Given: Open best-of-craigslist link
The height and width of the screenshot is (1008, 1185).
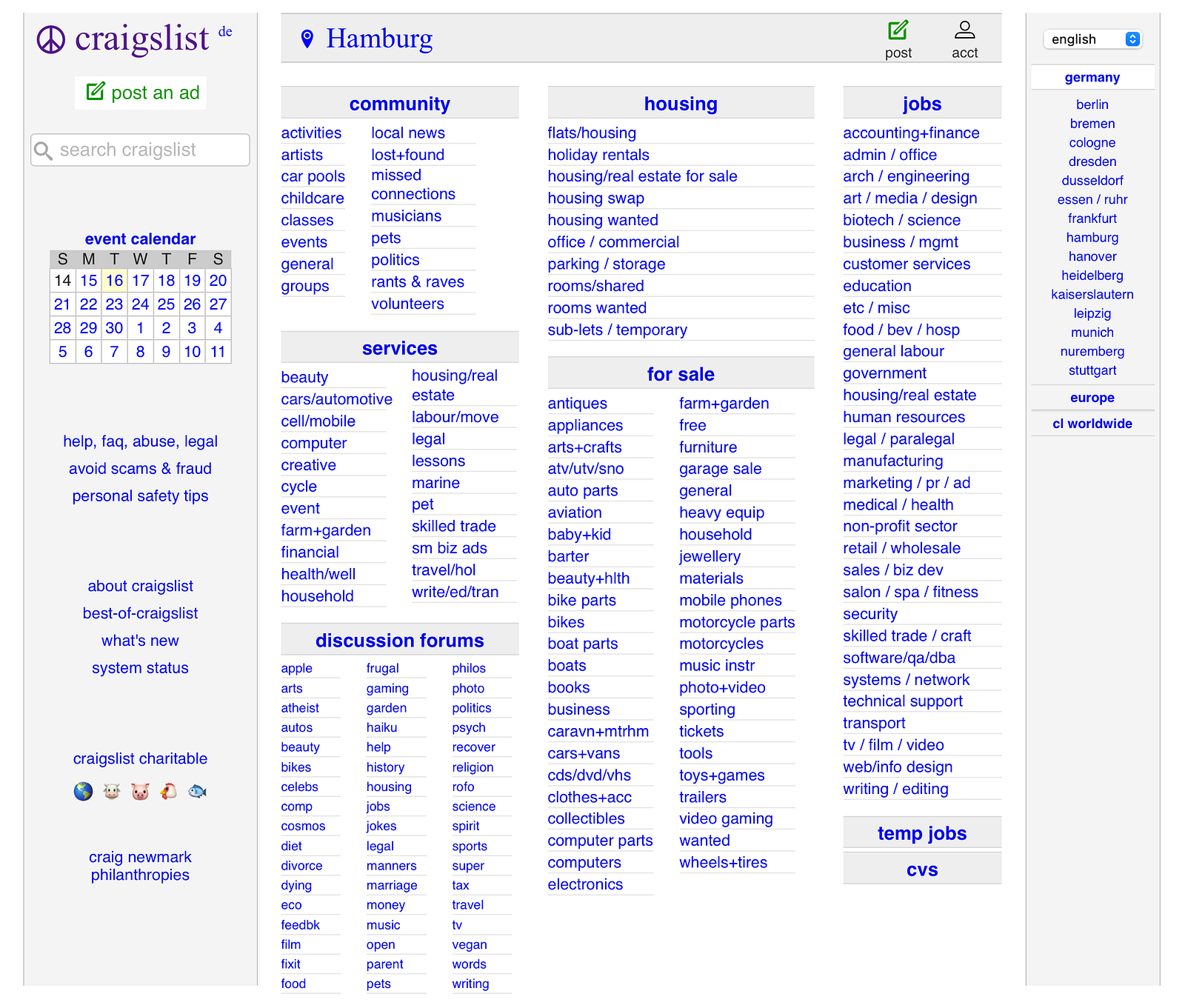Looking at the screenshot, I should click(x=140, y=613).
